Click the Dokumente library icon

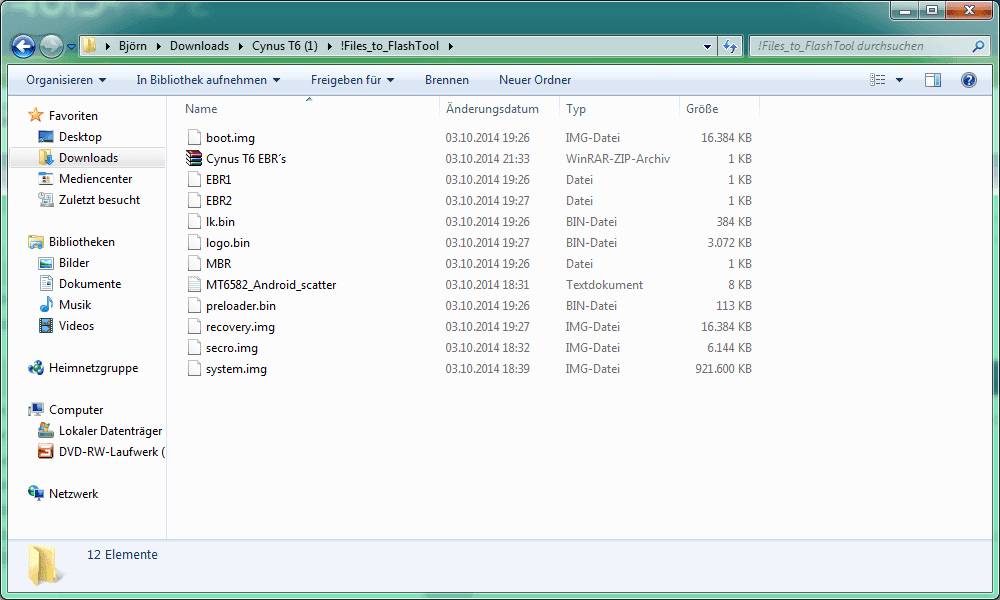tap(46, 284)
